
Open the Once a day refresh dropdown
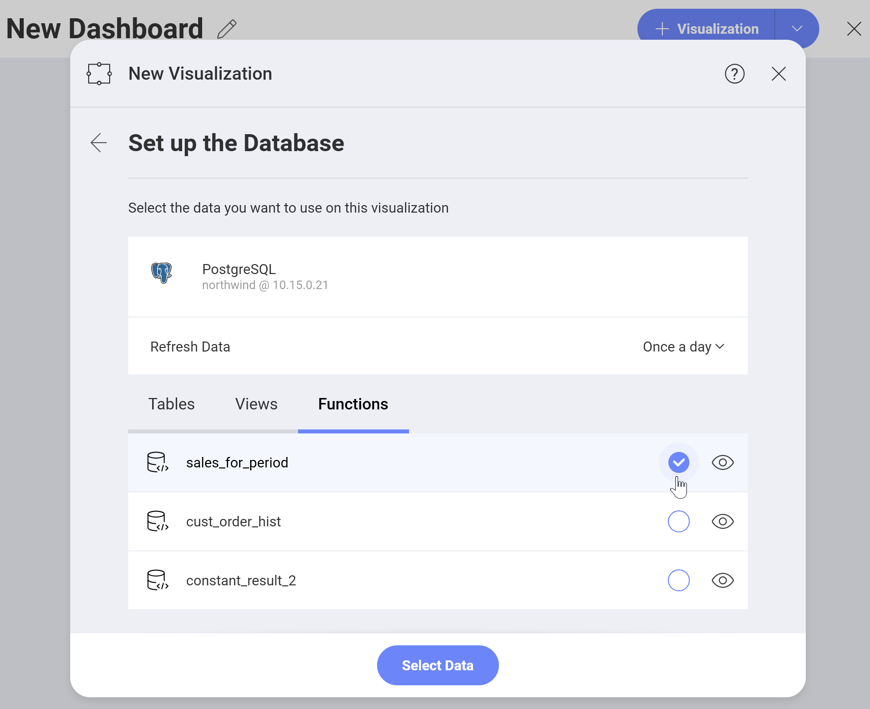point(684,347)
